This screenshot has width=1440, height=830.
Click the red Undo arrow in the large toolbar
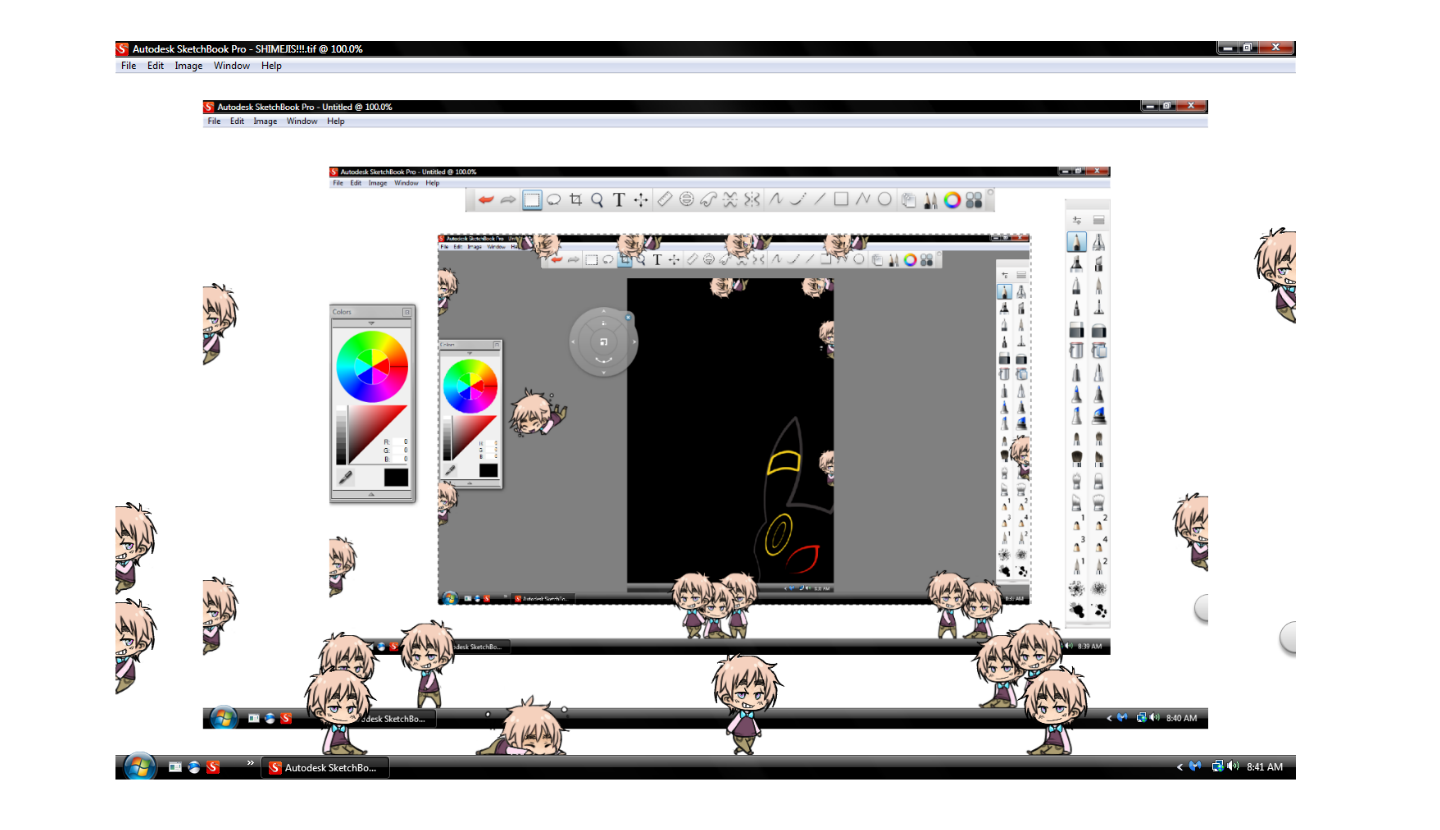(486, 200)
